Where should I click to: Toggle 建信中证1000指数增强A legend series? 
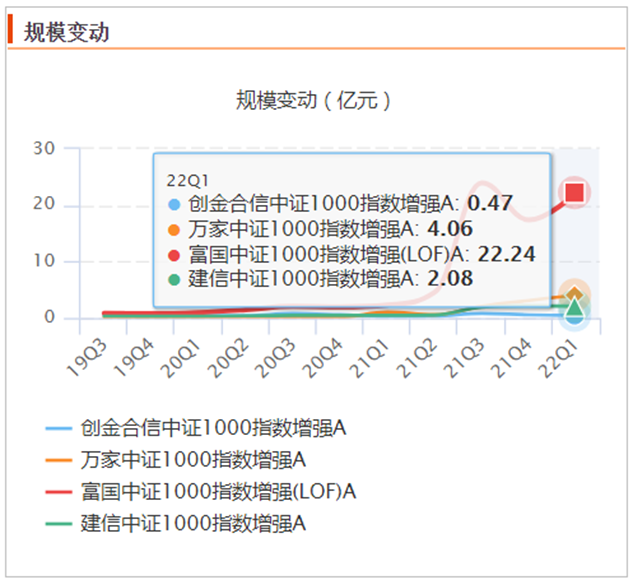(x=176, y=523)
